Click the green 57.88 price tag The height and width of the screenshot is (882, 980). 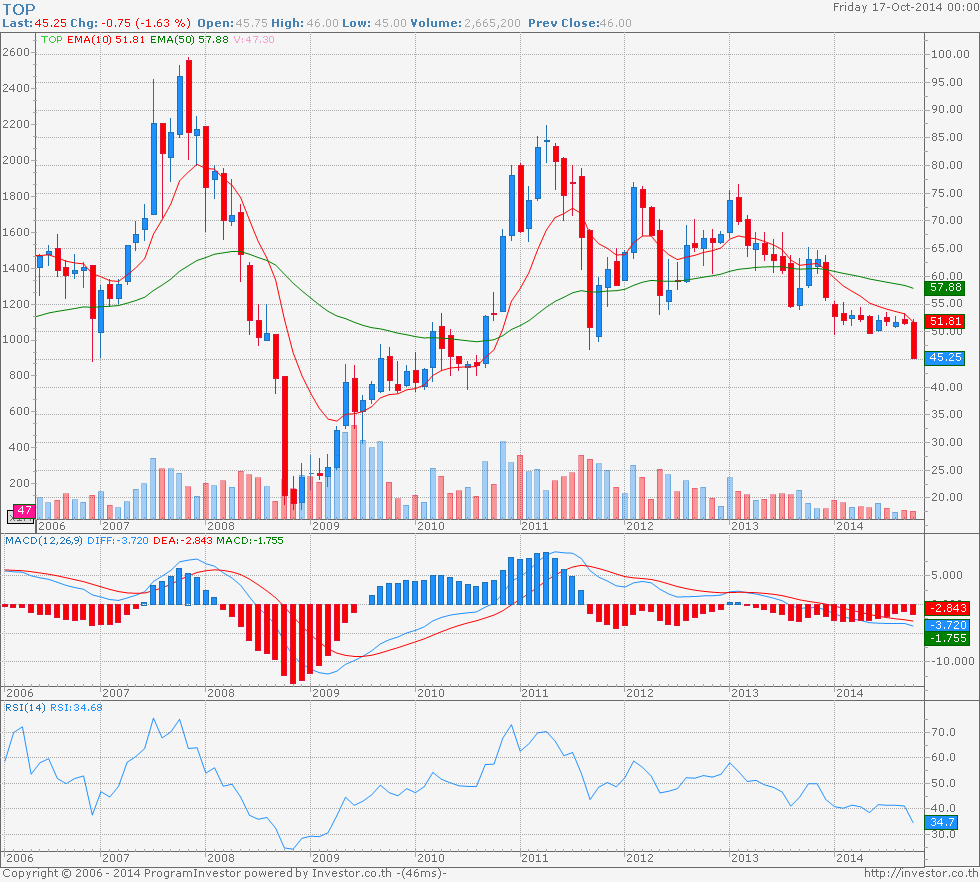[x=946, y=288]
